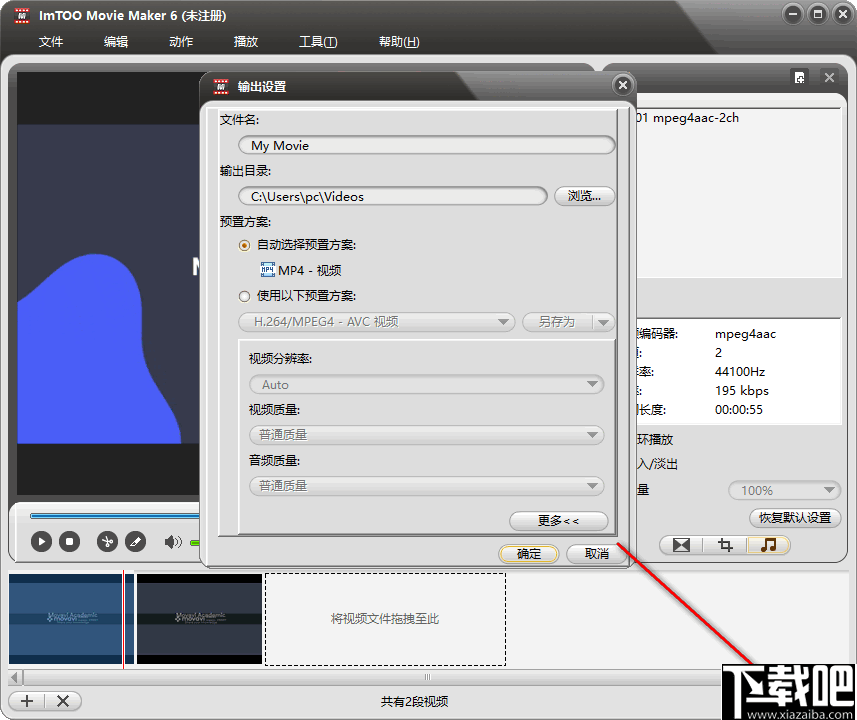Select the scissors clip-split tool

[106, 541]
